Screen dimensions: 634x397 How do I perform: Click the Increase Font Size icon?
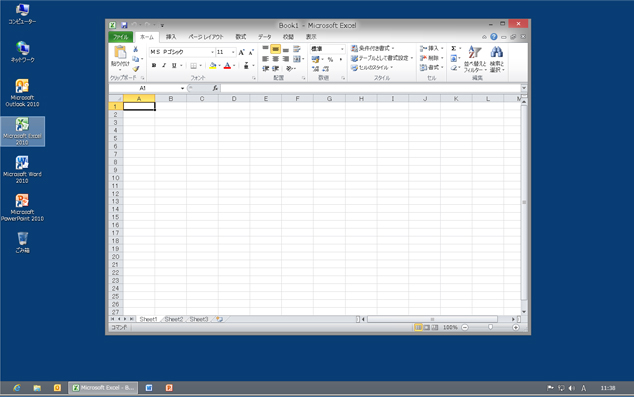pos(241,52)
